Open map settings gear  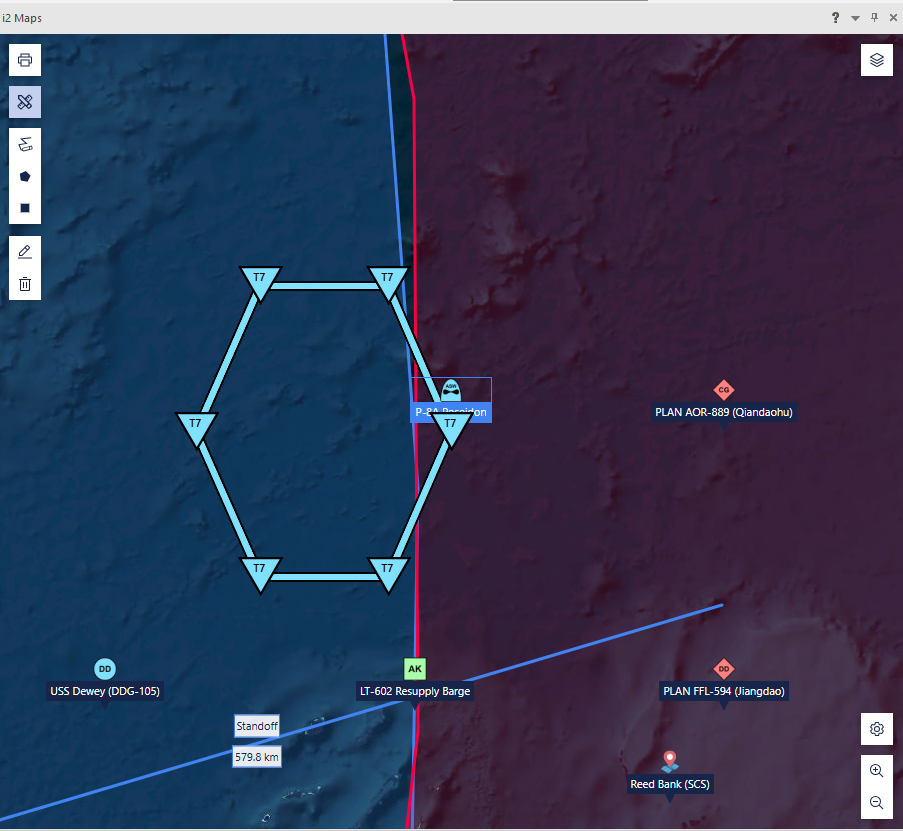(x=877, y=729)
